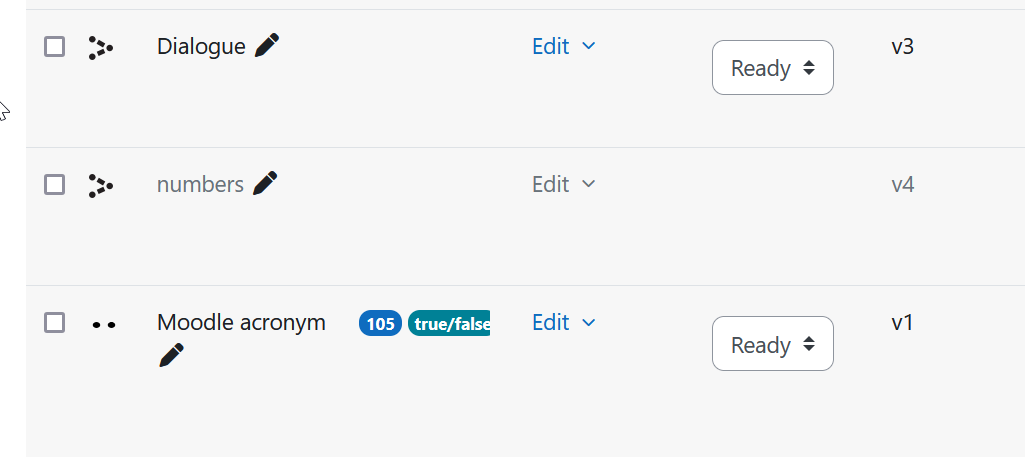The image size is (1025, 461).
Task: Click the Moodle acronym question name
Action: pyautogui.click(x=241, y=322)
